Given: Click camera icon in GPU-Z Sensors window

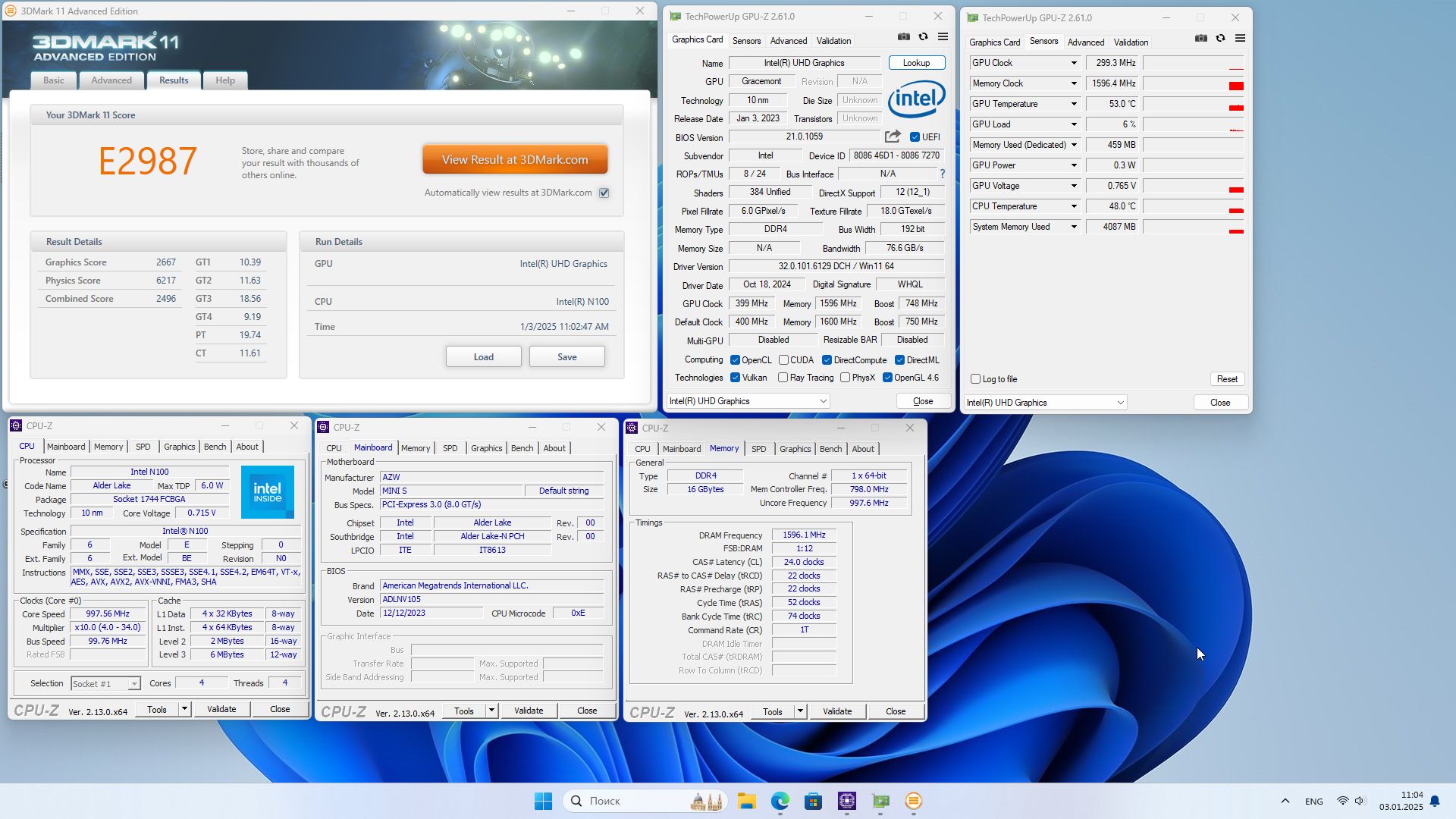Looking at the screenshot, I should click(1200, 38).
